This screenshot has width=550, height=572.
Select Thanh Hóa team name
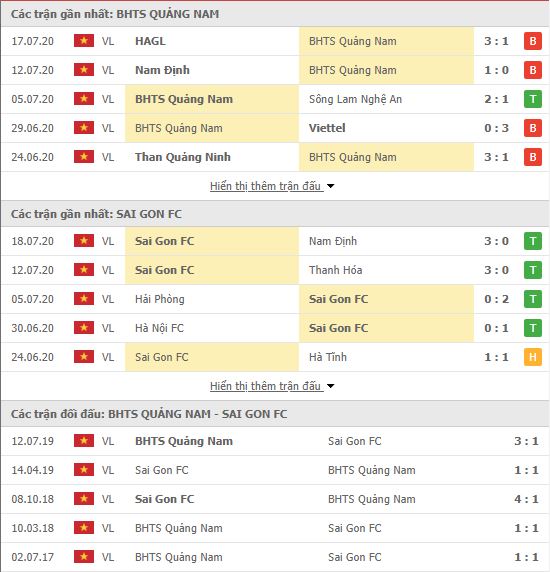click(x=336, y=270)
